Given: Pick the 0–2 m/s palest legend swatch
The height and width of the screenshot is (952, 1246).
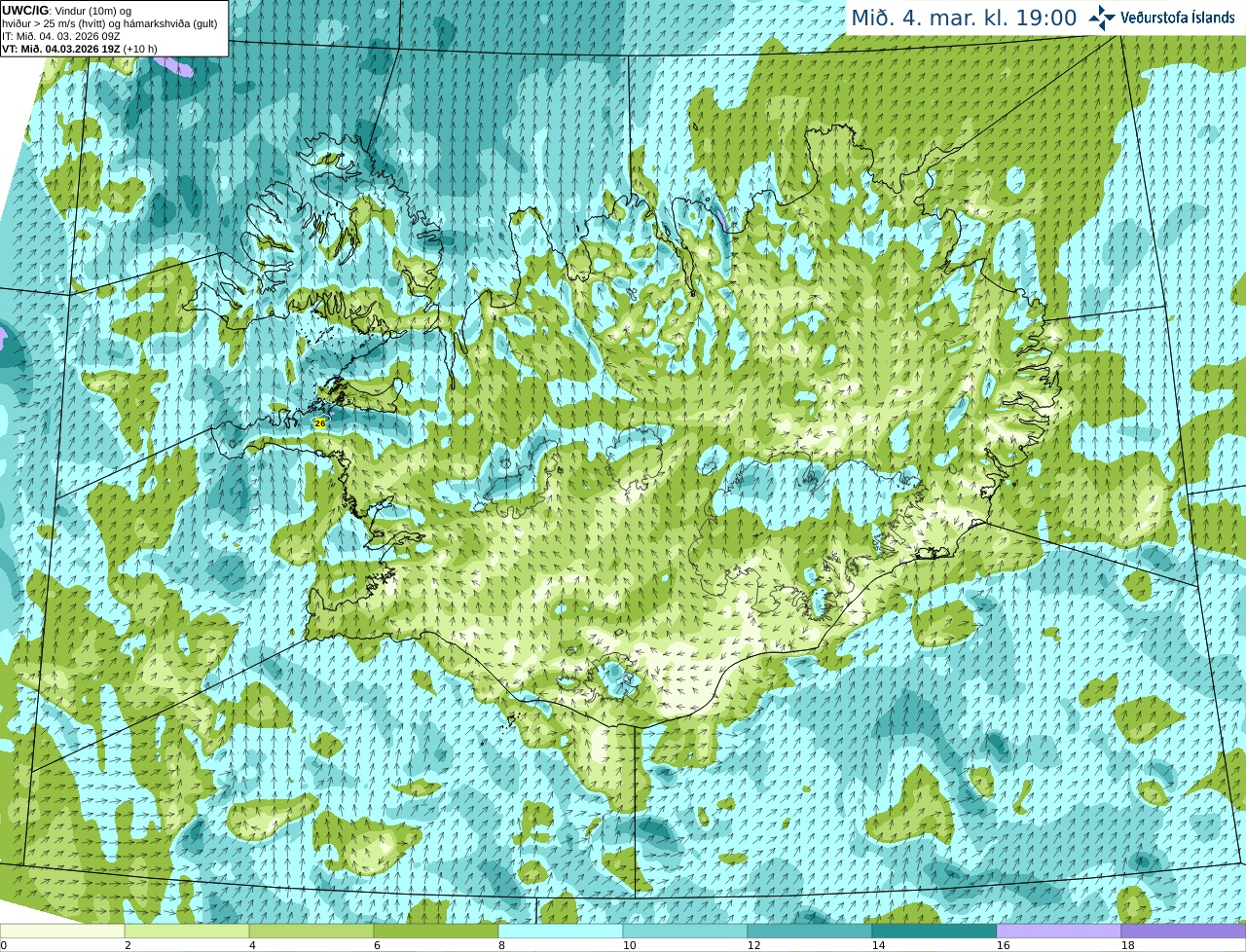Looking at the screenshot, I should tap(62, 932).
